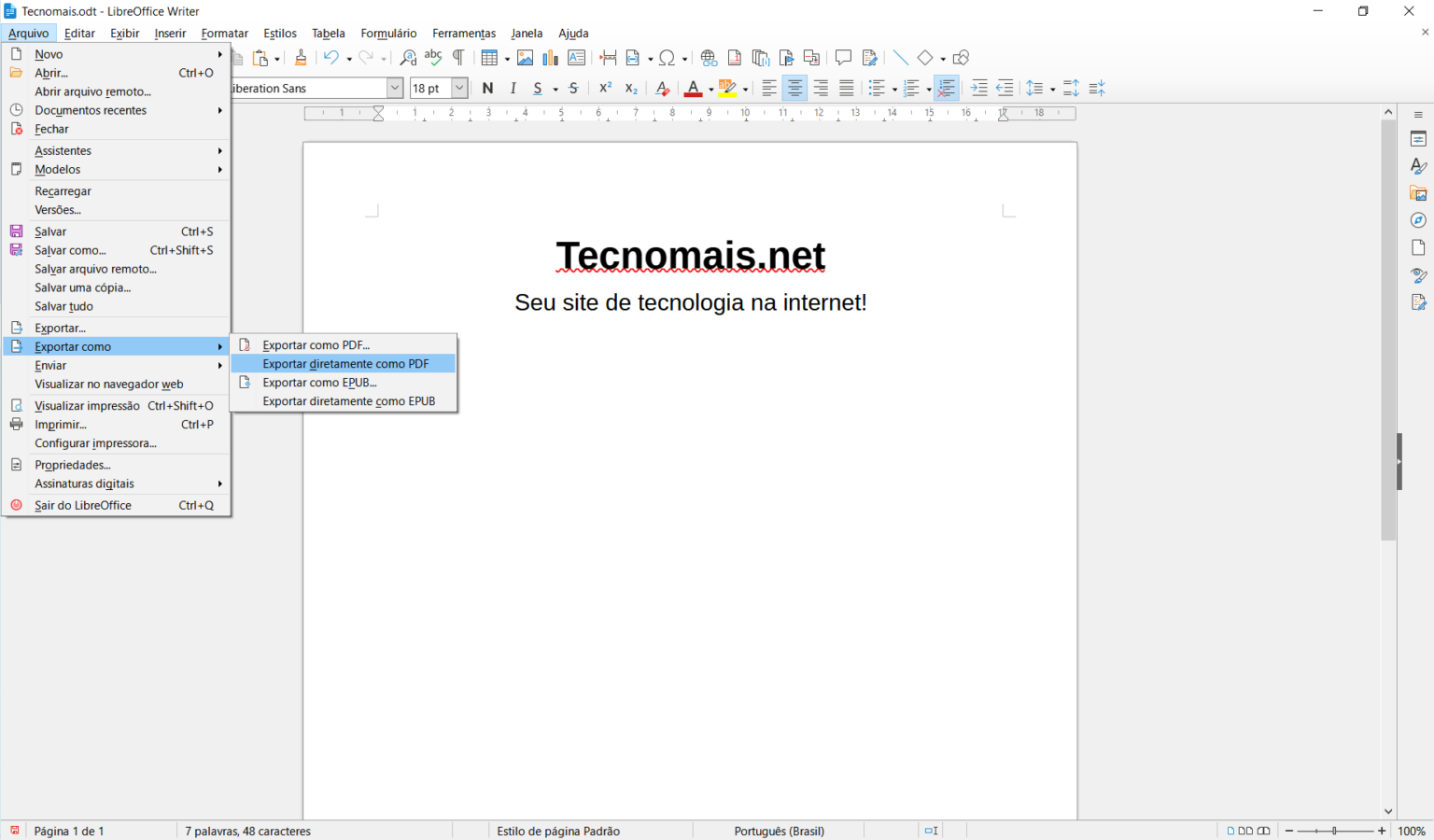Toggle strikethrough formatting
This screenshot has height=840, width=1434.
pos(573,88)
